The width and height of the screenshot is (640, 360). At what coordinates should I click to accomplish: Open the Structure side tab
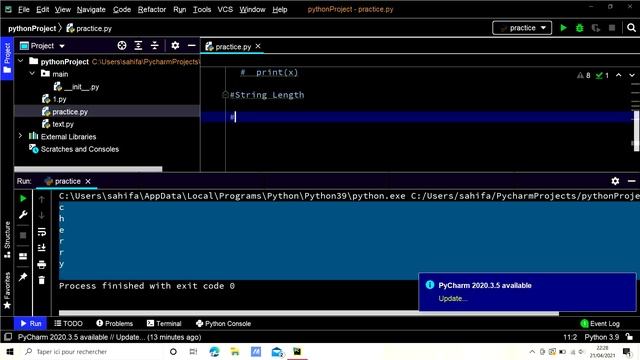click(7, 239)
